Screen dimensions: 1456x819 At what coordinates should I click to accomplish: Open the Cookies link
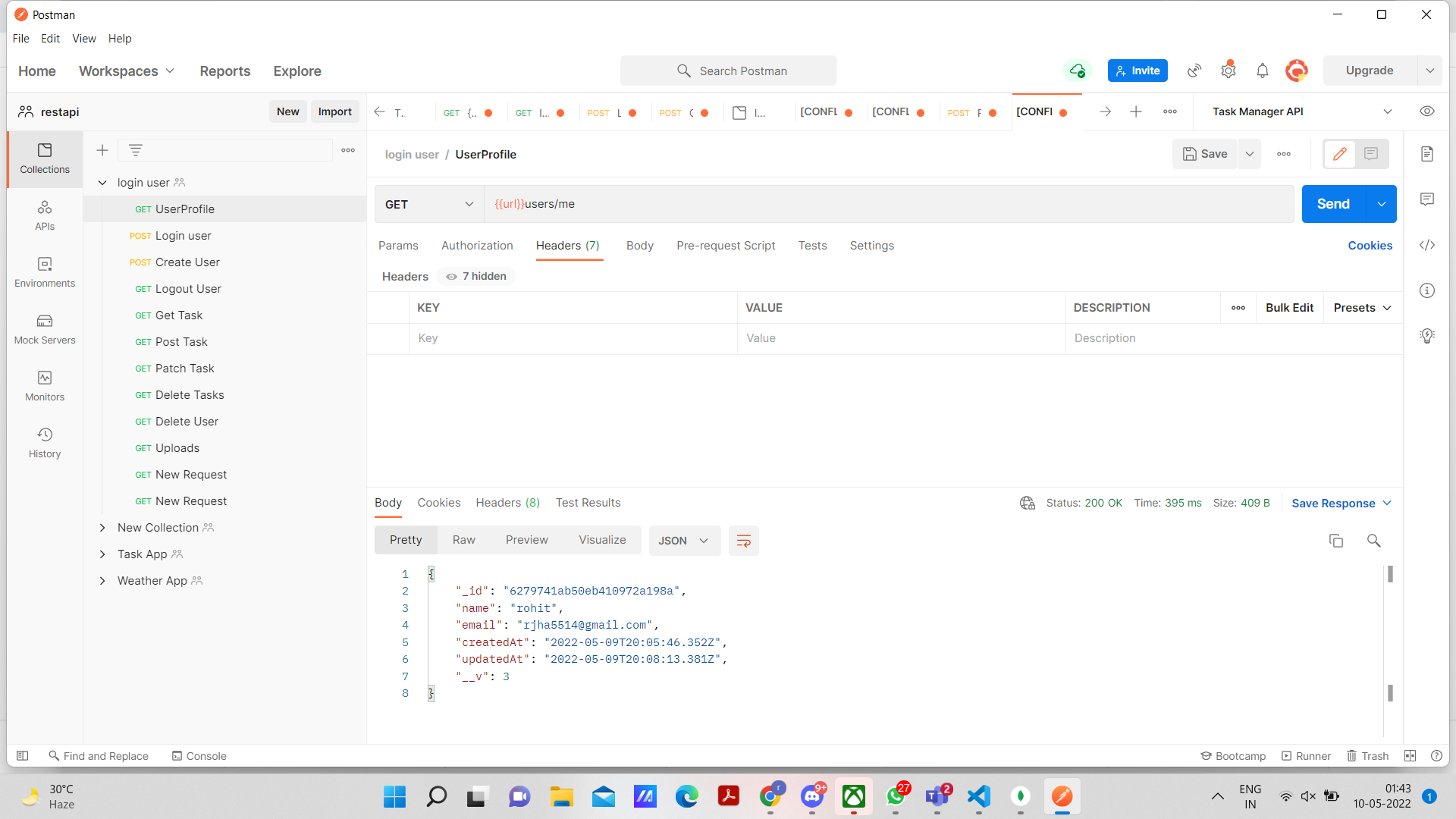[x=1370, y=246]
